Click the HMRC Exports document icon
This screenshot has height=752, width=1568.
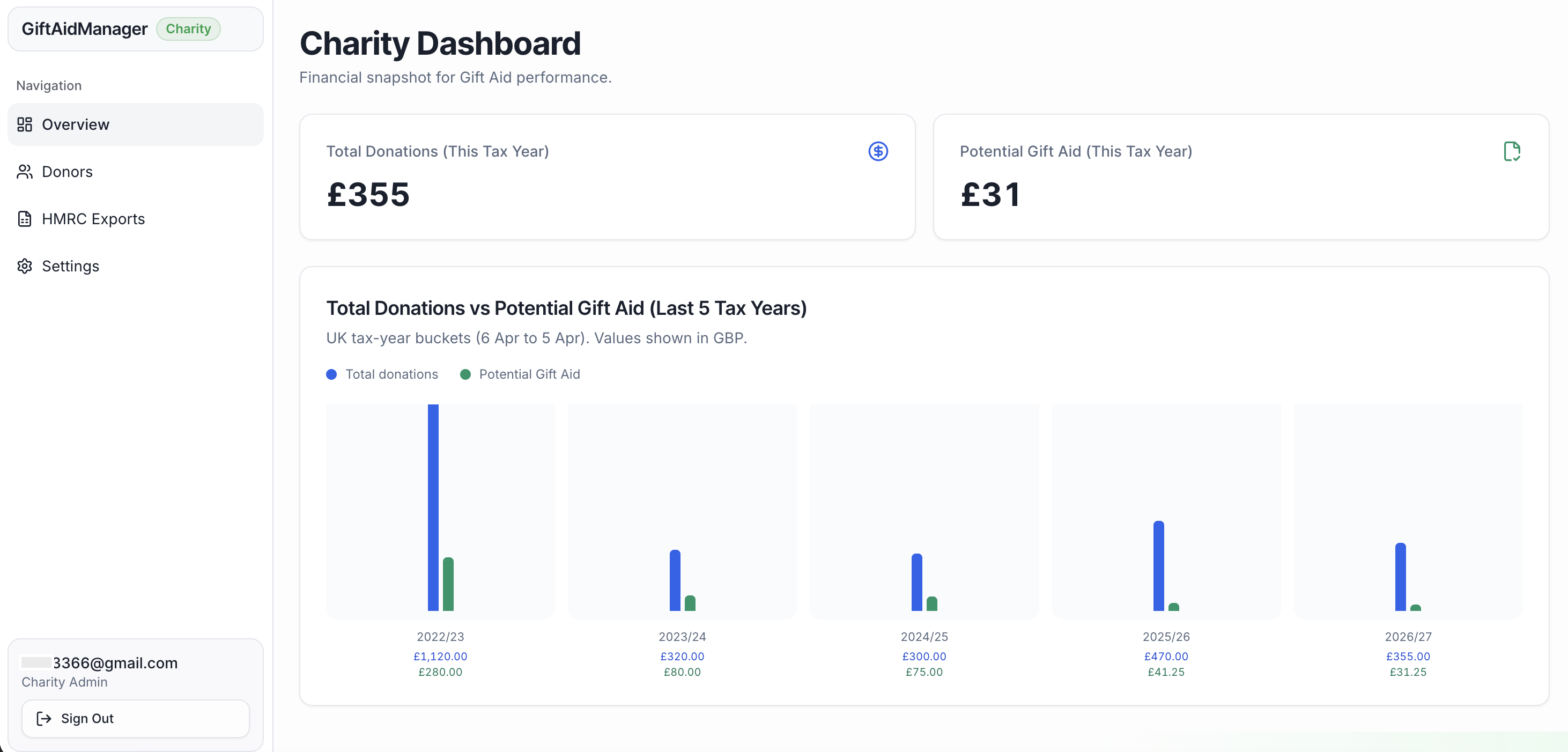pyautogui.click(x=25, y=219)
